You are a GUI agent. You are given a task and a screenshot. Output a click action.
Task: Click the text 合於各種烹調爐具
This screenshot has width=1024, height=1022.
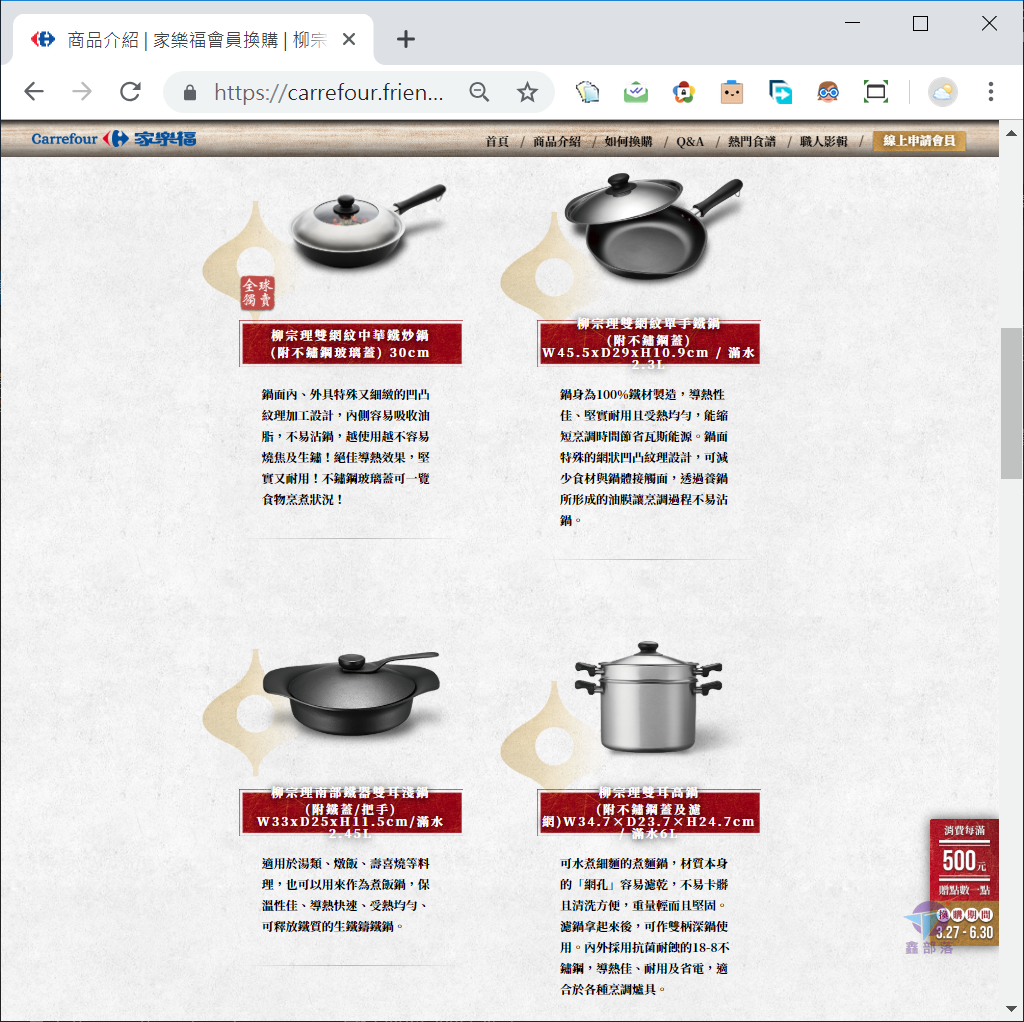click(x=608, y=989)
